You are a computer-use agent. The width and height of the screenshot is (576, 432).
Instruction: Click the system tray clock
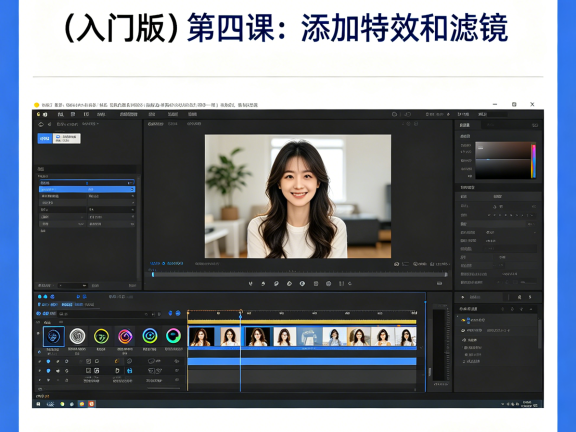(527, 404)
